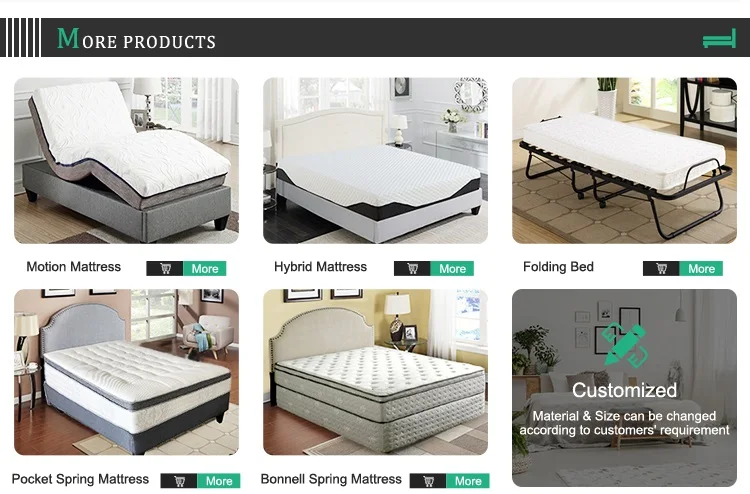Open More for Bonnell Spring Mattress
This screenshot has width=750, height=494.
coord(468,481)
